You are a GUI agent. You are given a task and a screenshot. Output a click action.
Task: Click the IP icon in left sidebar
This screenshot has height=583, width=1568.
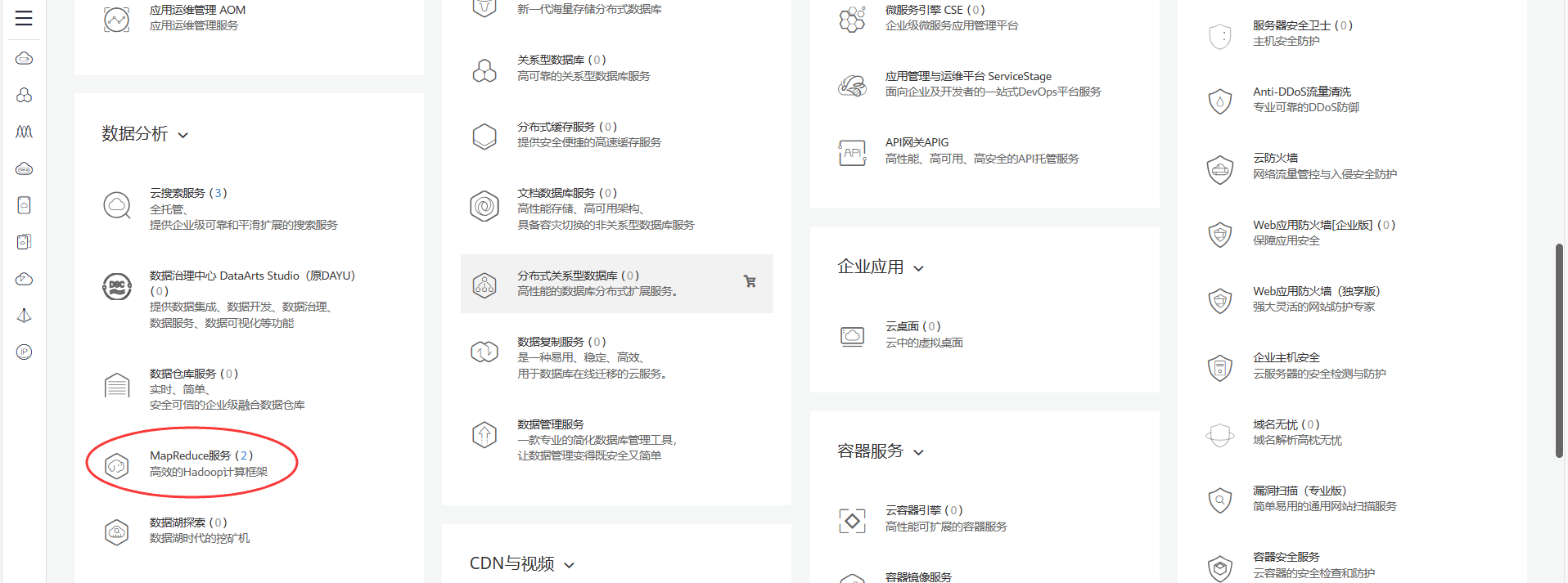[24, 352]
